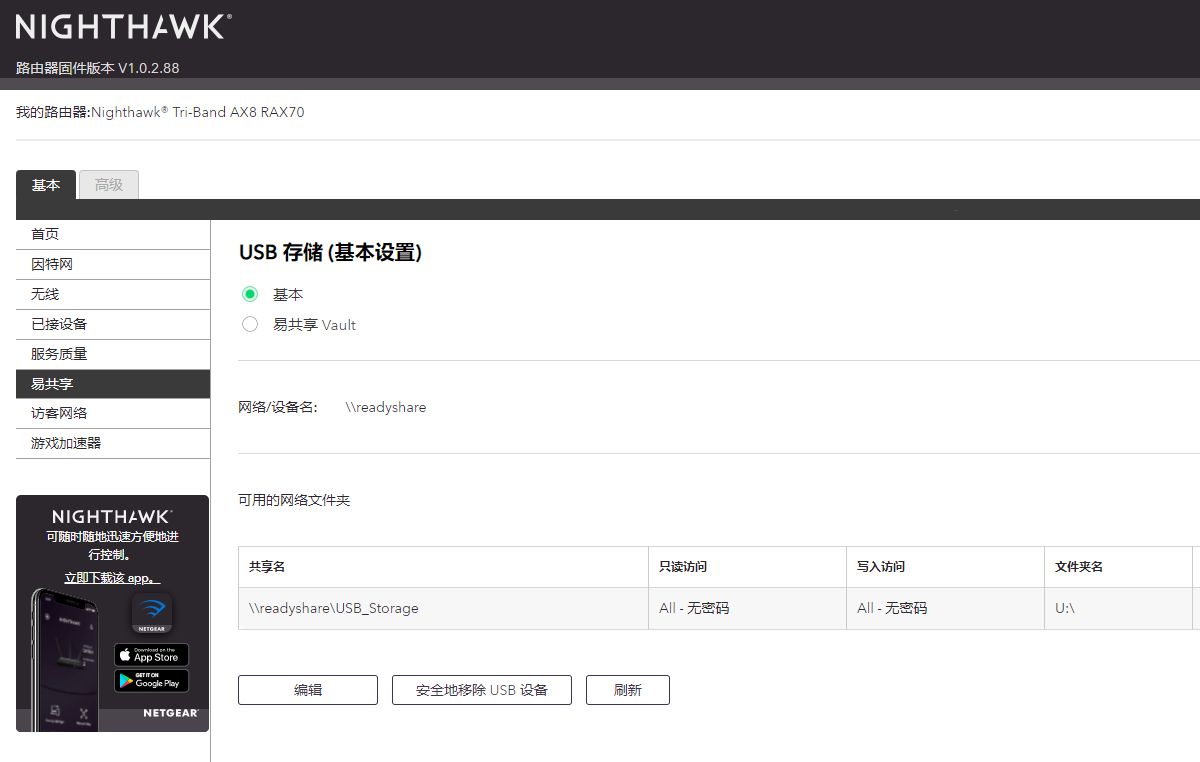Click the NETGEAR logo in the ad banner
Screen dimensions: 1200x762
click(x=171, y=713)
